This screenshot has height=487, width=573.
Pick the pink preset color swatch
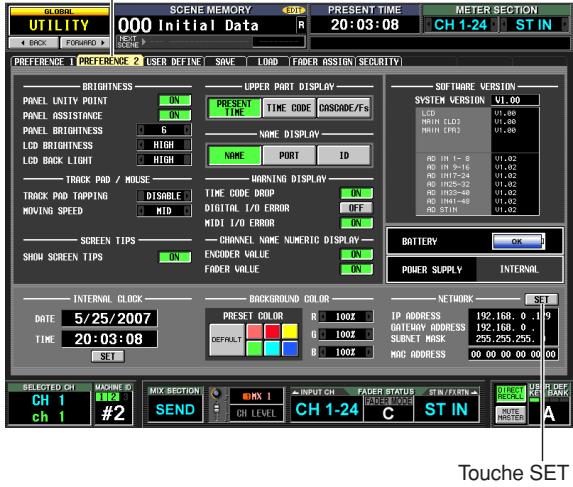pyautogui.click(x=254, y=332)
